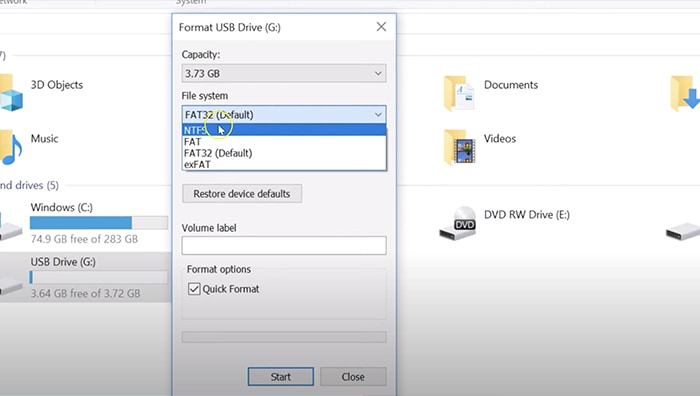The height and width of the screenshot is (396, 700).
Task: Click the format progress bar
Action: pos(284,337)
